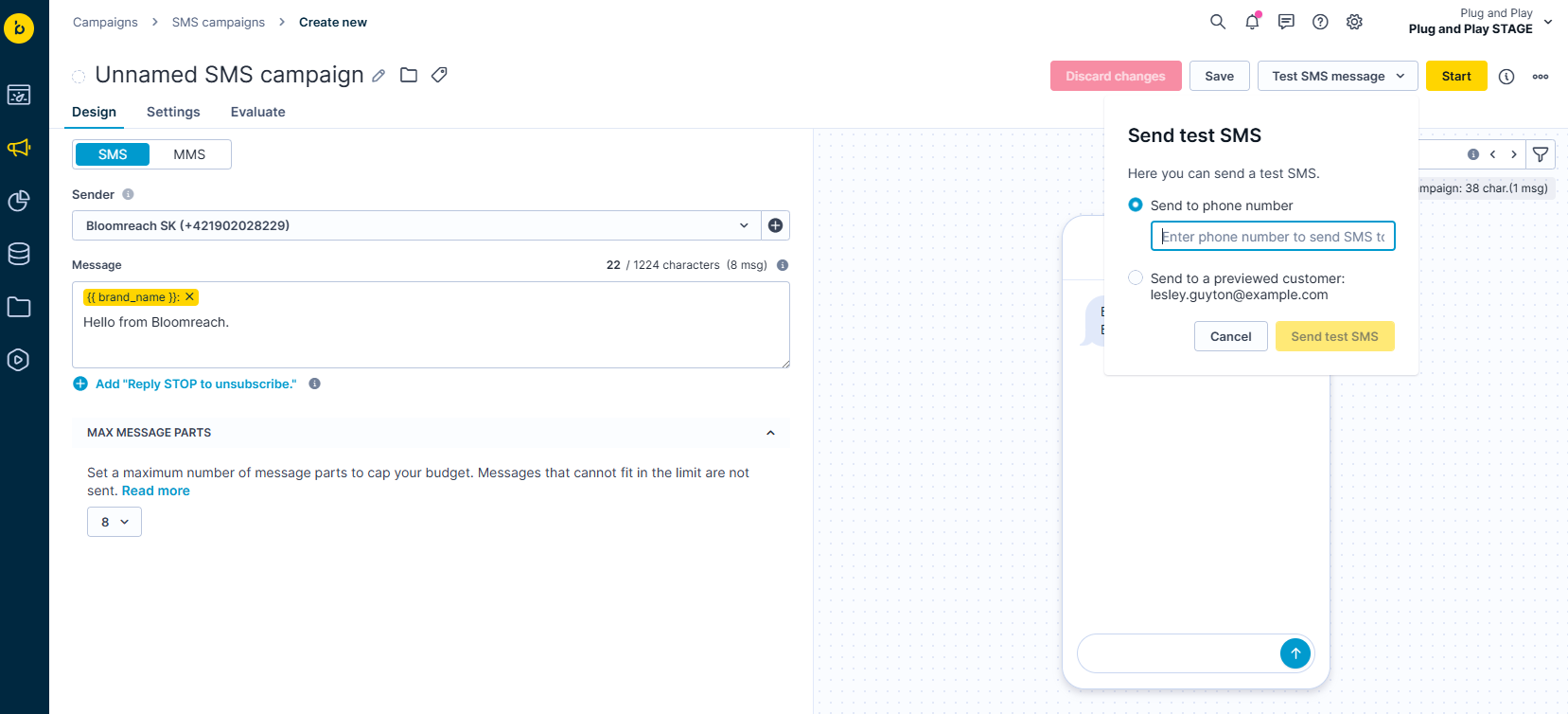
Task: Open the help question mark icon
Action: [1320, 22]
